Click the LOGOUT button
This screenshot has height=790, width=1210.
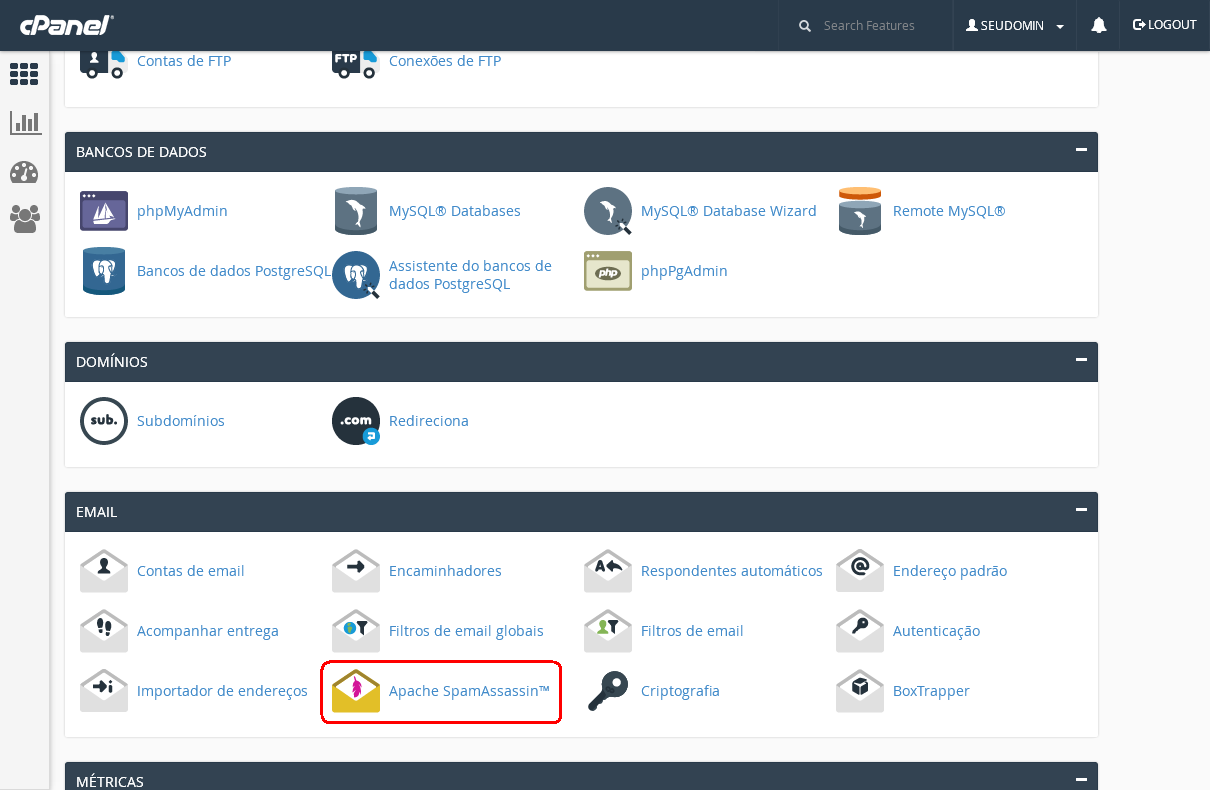pos(1164,25)
